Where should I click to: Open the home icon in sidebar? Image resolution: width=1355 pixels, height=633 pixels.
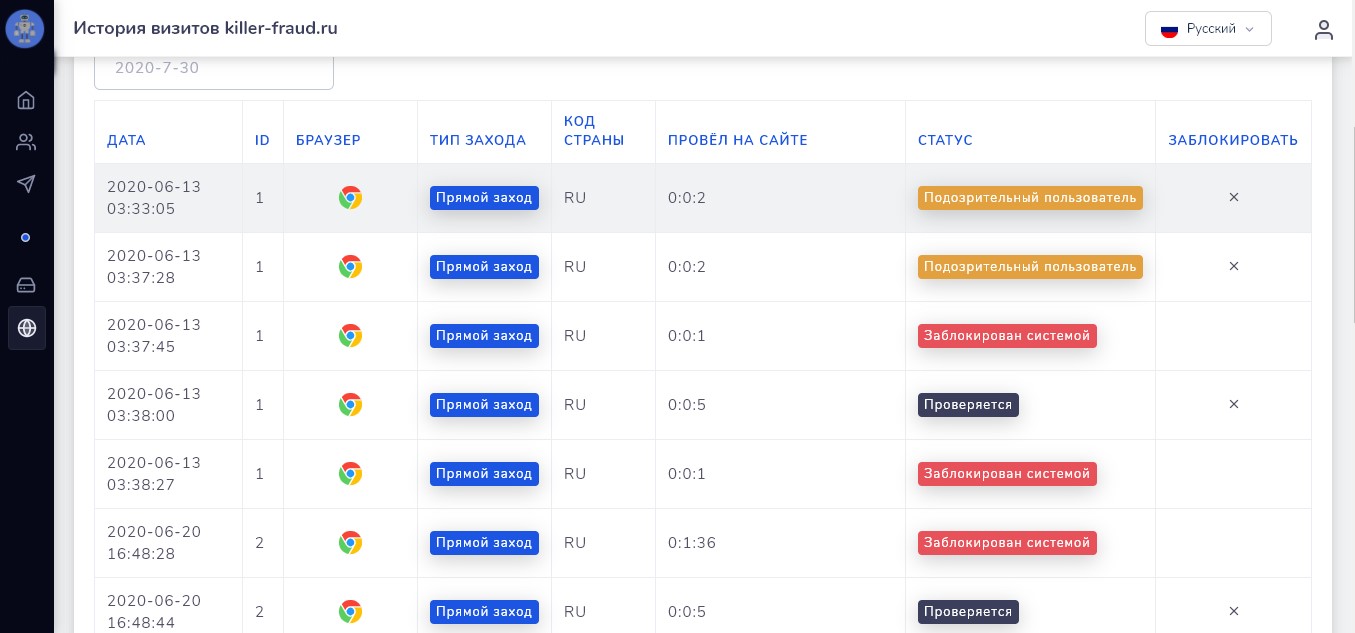[26, 100]
